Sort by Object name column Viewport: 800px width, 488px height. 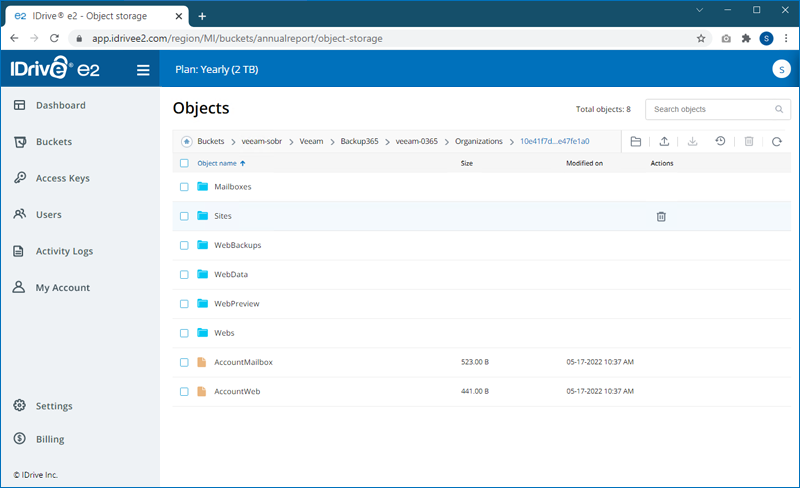[221, 163]
